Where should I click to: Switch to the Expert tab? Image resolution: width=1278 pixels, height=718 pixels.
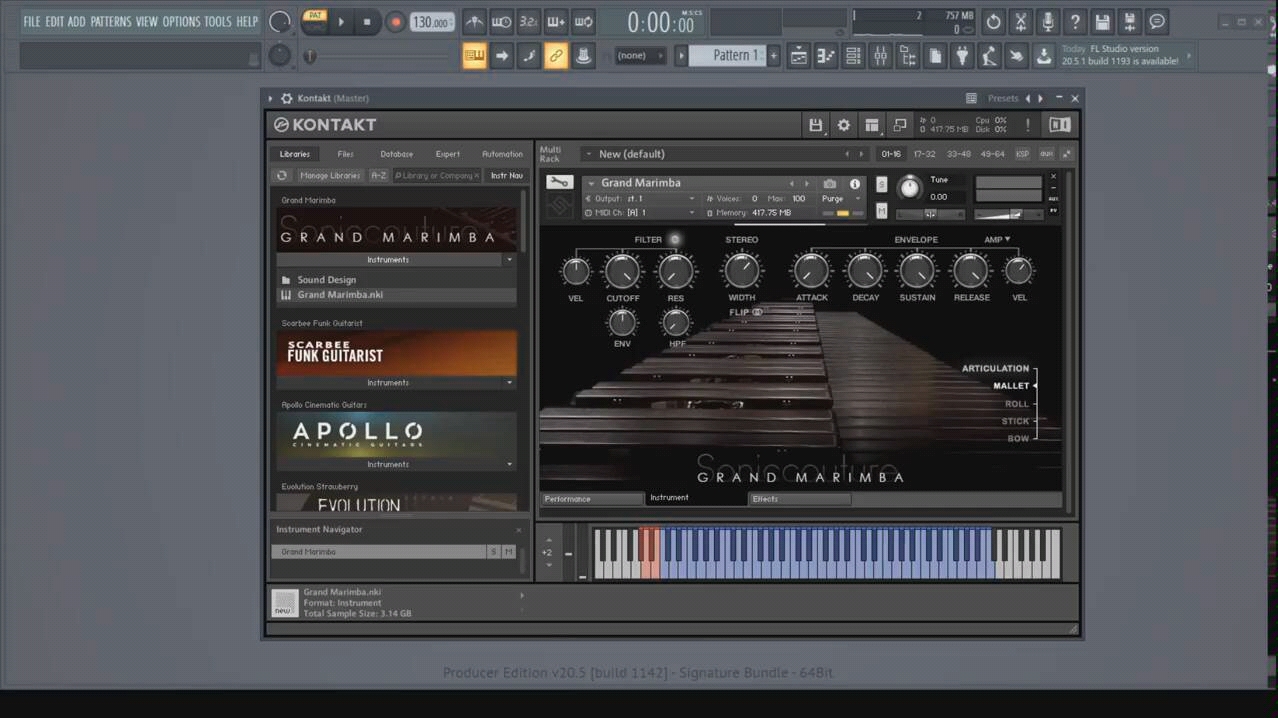coord(448,154)
